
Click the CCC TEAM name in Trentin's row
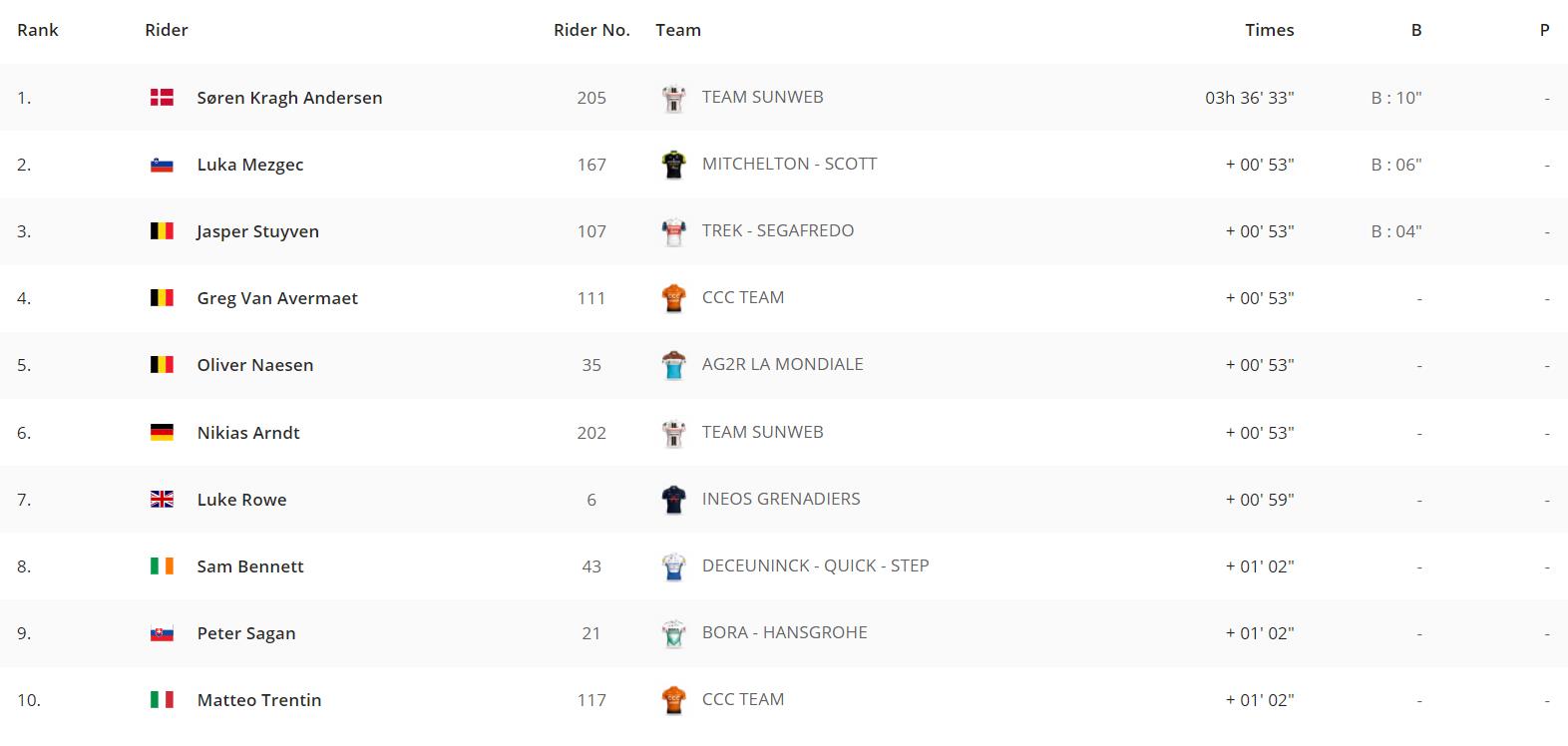tap(743, 699)
